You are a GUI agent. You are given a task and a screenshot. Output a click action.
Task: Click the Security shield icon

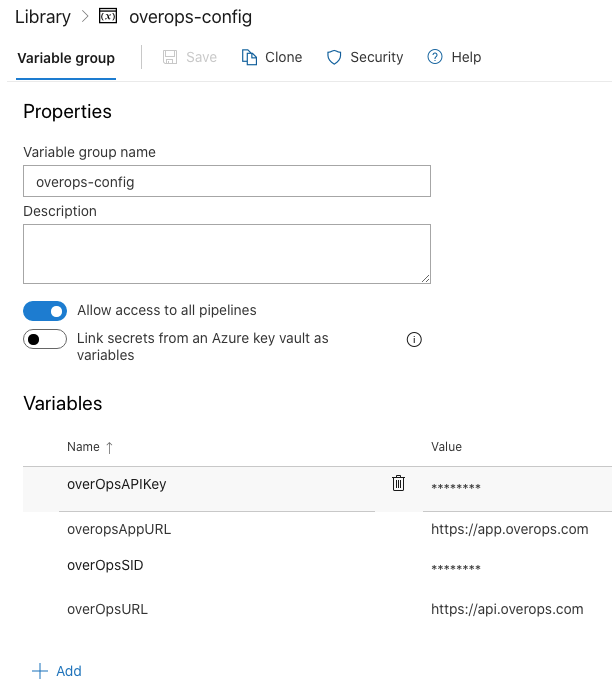pos(335,57)
